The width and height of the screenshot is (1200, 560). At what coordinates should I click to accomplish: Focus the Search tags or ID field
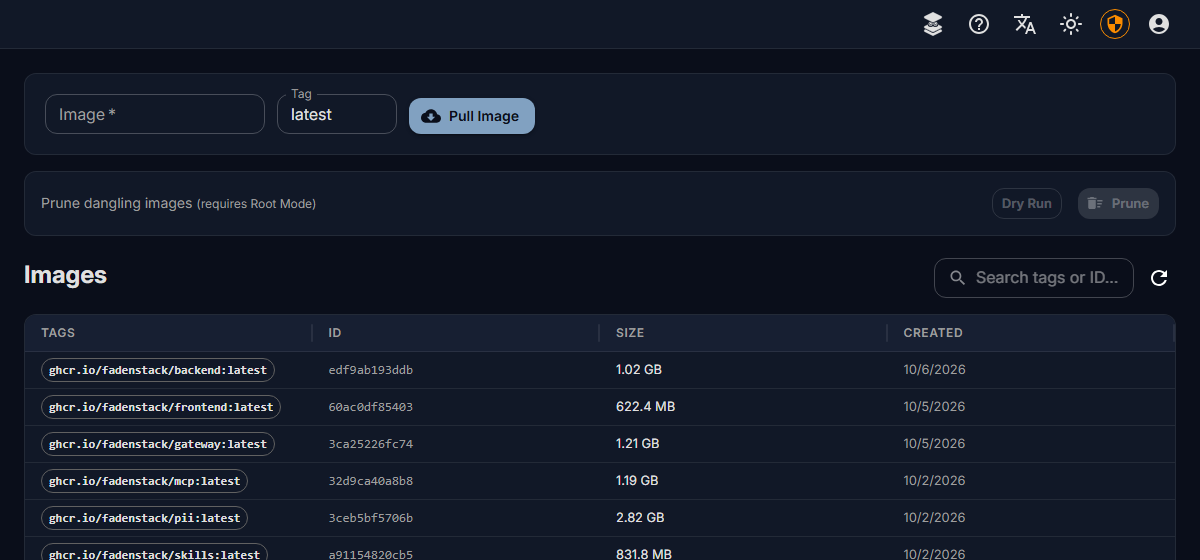pyautogui.click(x=1034, y=278)
